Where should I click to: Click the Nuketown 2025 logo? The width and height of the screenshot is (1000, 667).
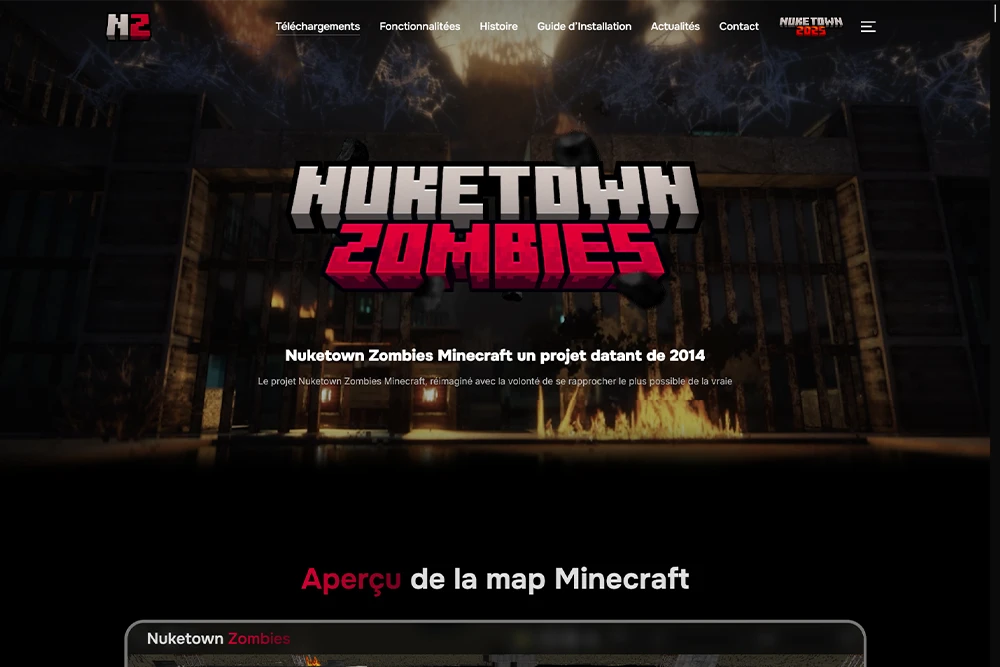click(810, 26)
